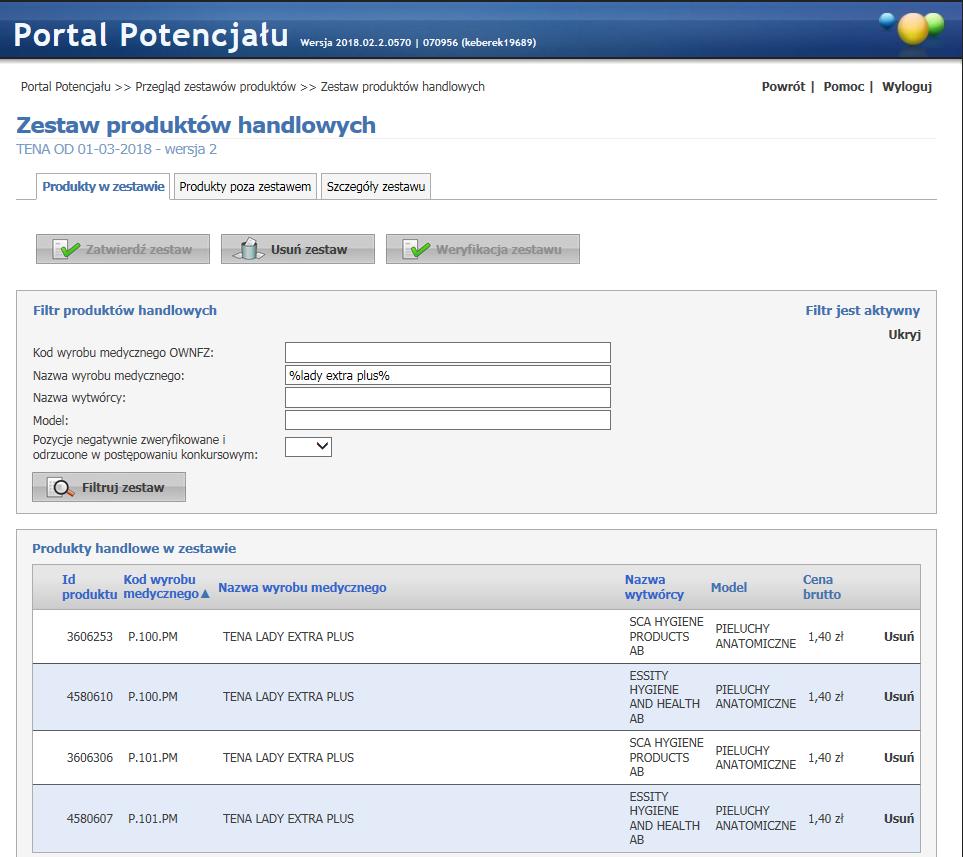Select product id 3606306 cell

(x=90, y=757)
